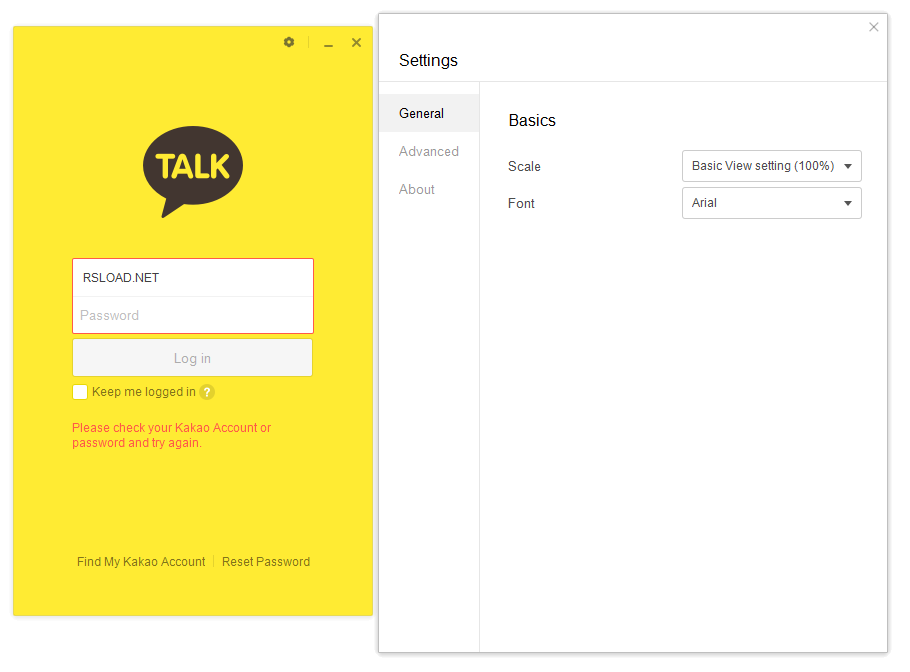
Task: Open the Reset Password link
Action: 266,562
